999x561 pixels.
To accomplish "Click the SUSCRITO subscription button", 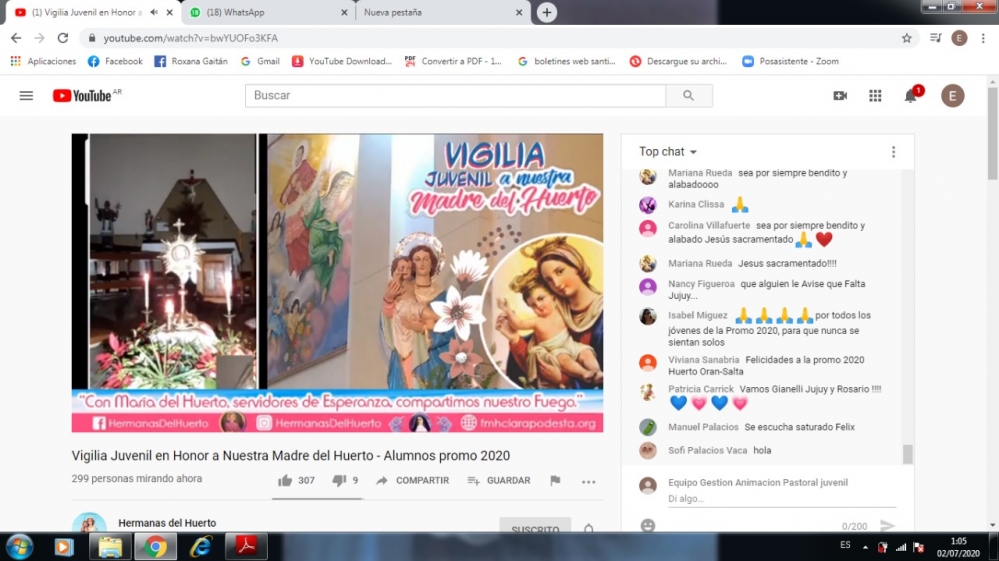I will click(535, 527).
